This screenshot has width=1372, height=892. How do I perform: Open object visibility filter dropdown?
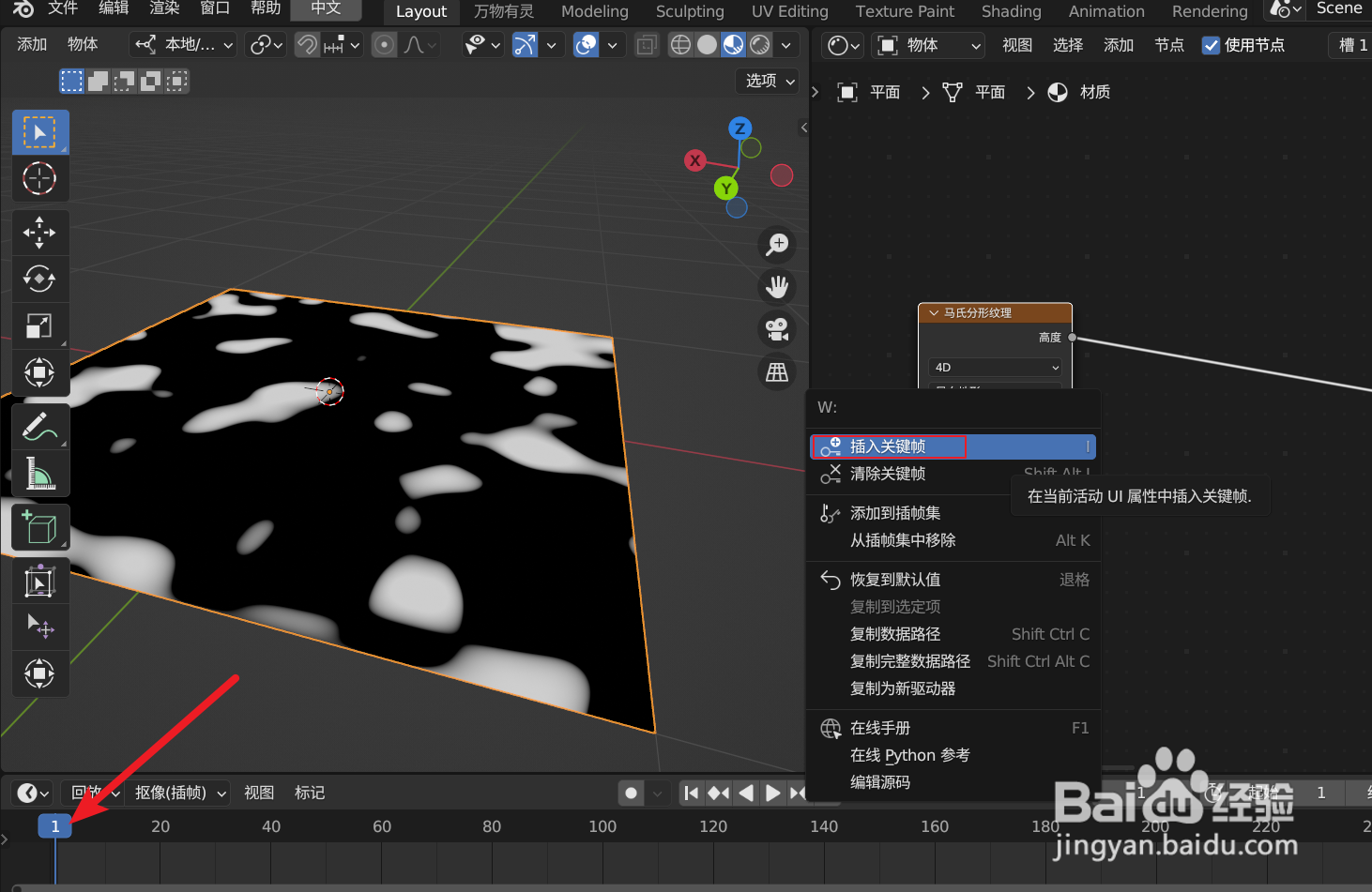click(484, 44)
